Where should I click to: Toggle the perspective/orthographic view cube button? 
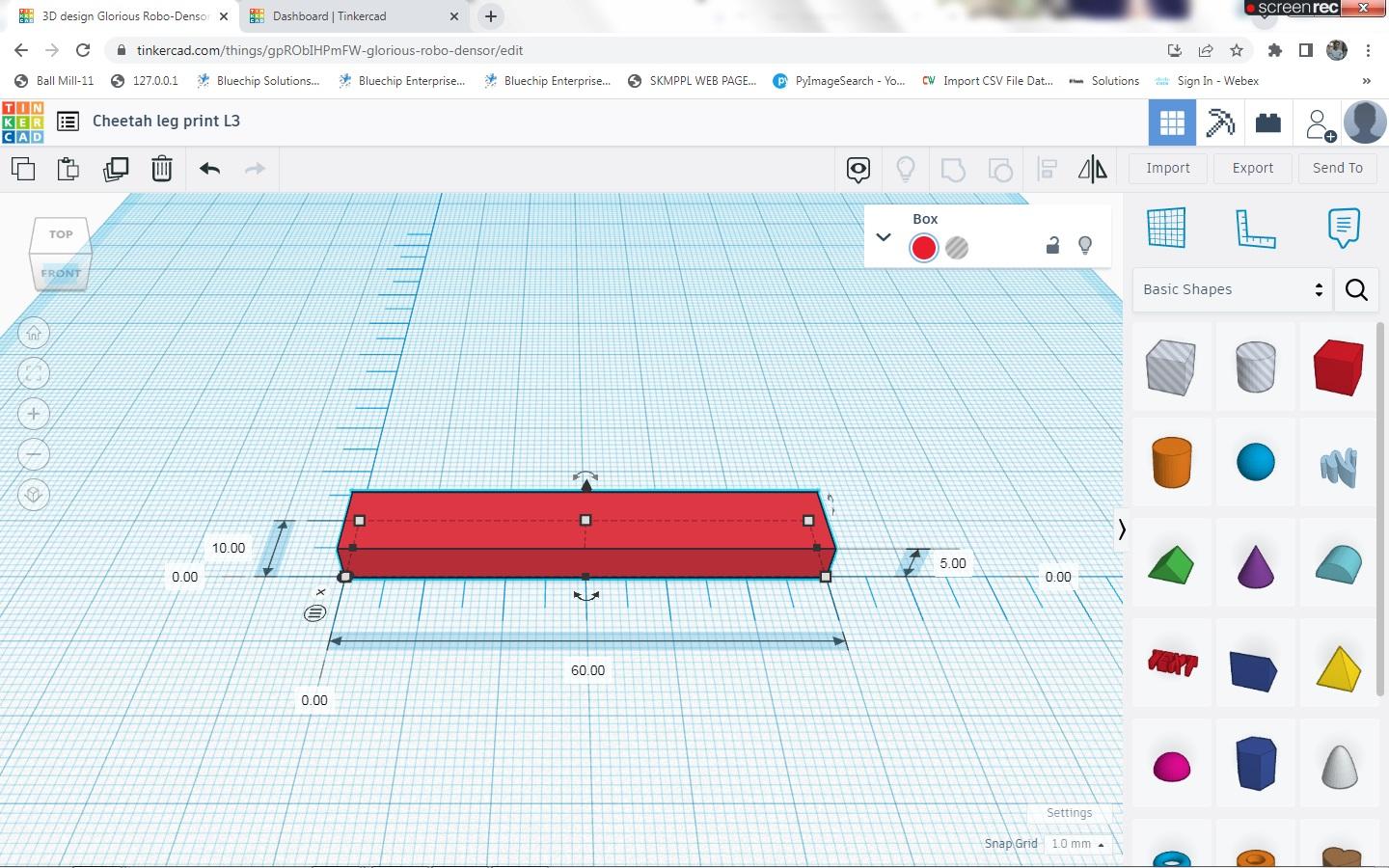(34, 495)
